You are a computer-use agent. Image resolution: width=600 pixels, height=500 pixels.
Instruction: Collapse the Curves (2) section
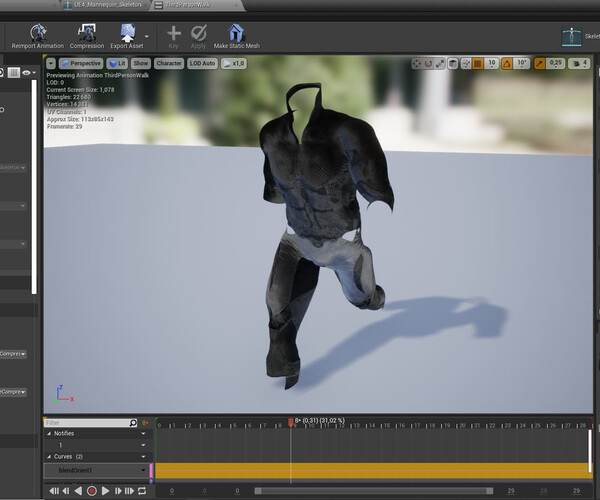(x=49, y=457)
